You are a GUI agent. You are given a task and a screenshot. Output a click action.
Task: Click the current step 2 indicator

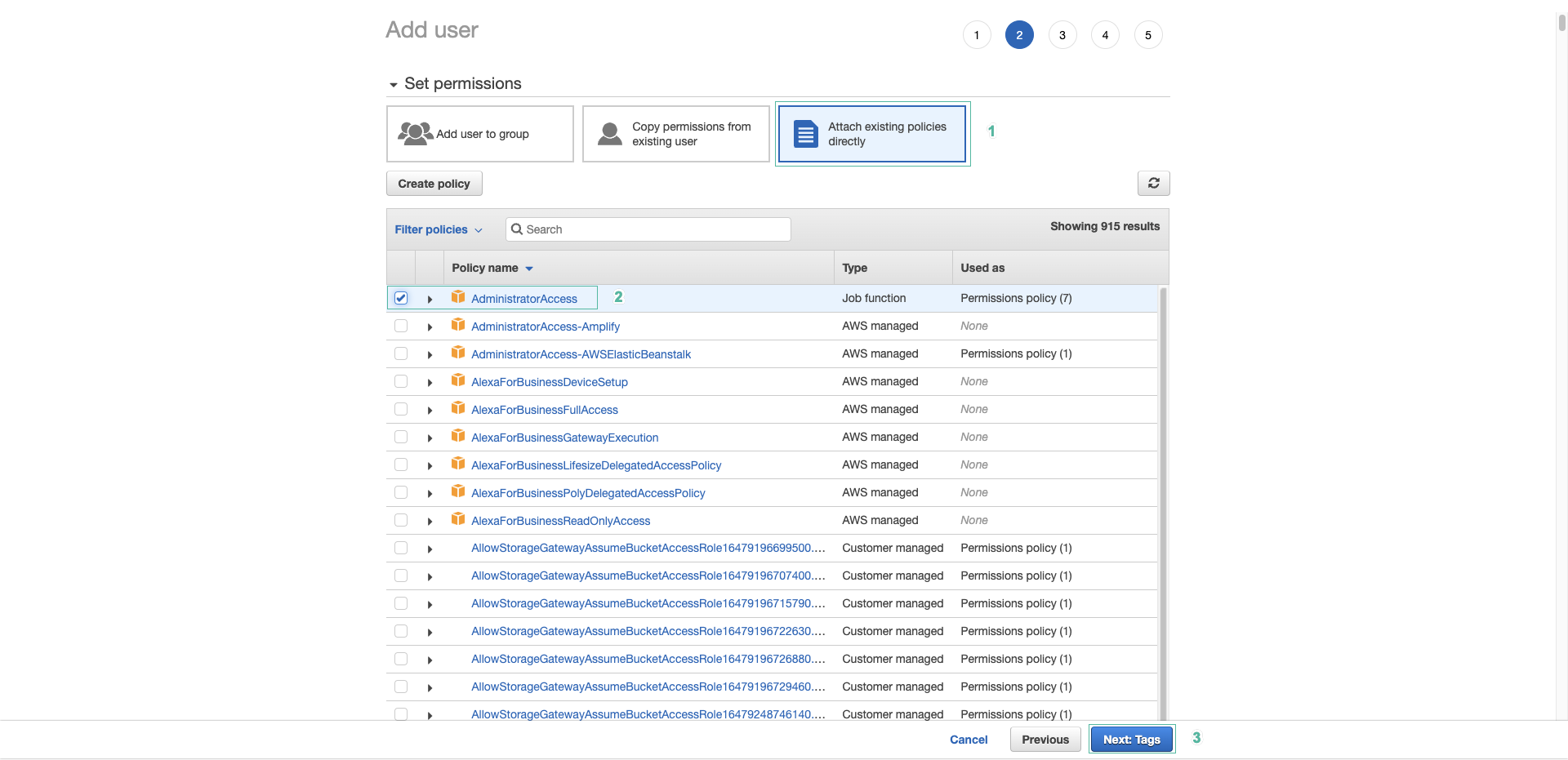[x=1019, y=35]
